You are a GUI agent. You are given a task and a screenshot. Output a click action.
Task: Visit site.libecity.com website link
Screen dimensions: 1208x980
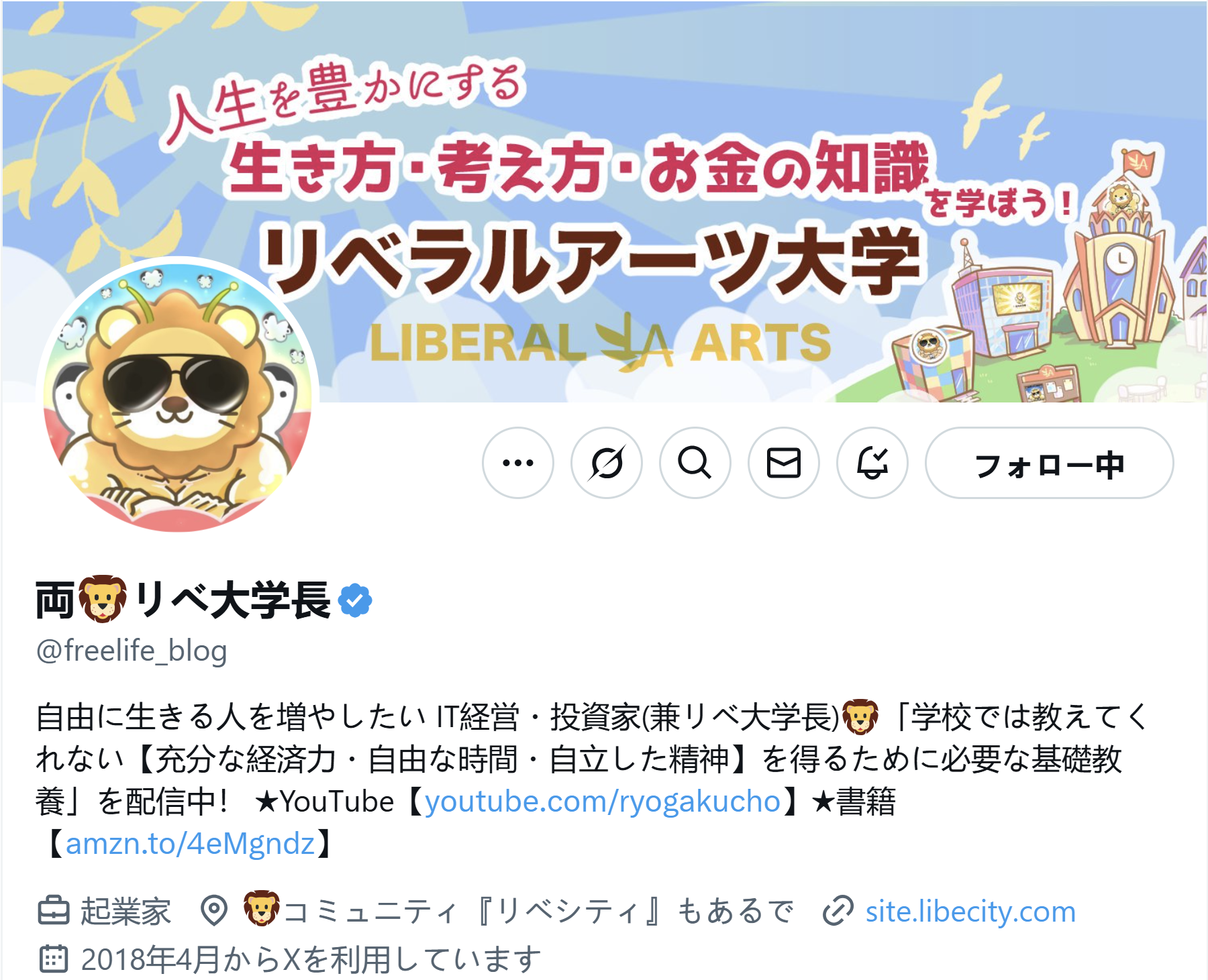tap(970, 911)
